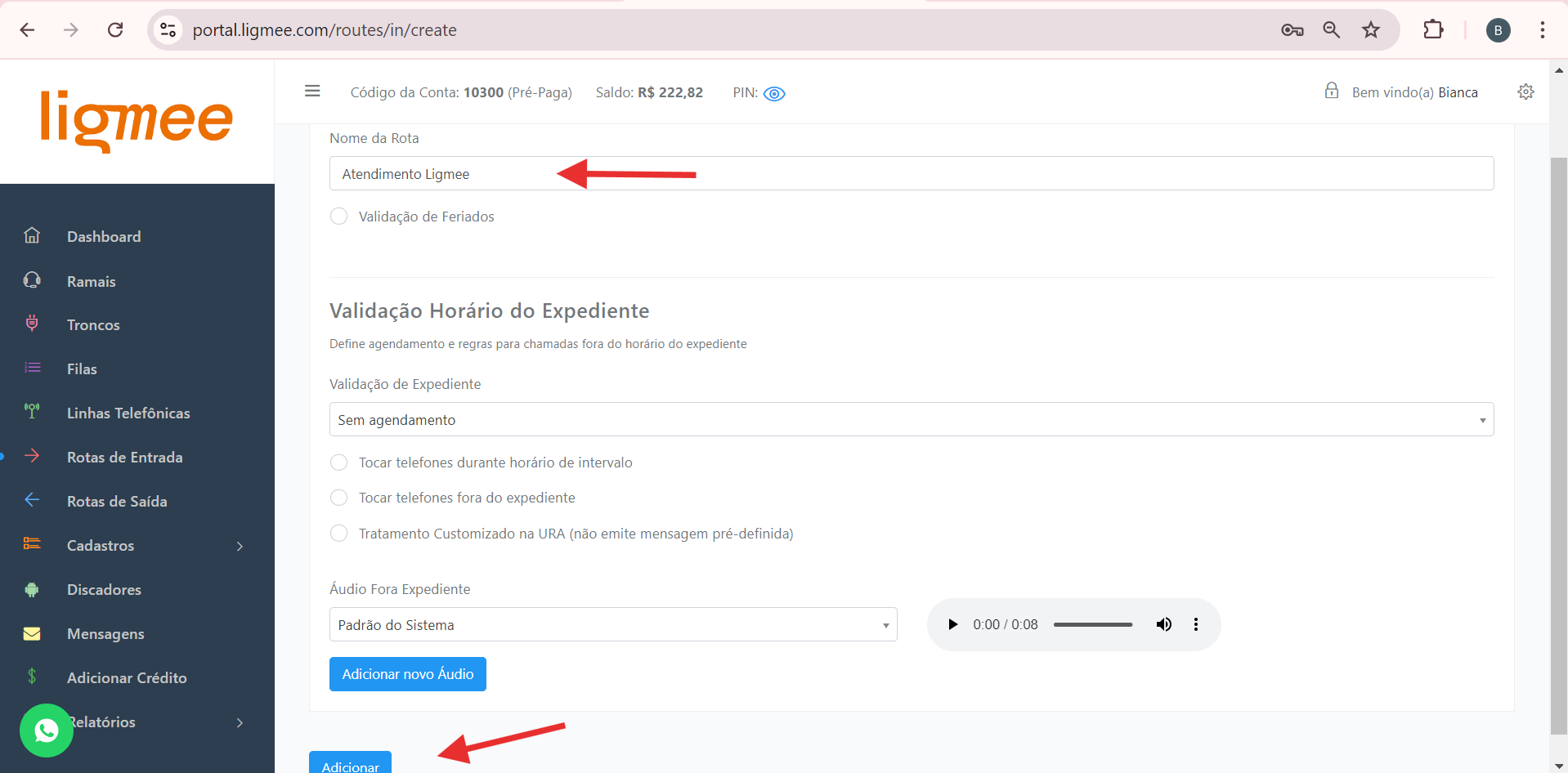Play the Fora Expediente audio
This screenshot has height=773, width=1568.
[x=952, y=624]
